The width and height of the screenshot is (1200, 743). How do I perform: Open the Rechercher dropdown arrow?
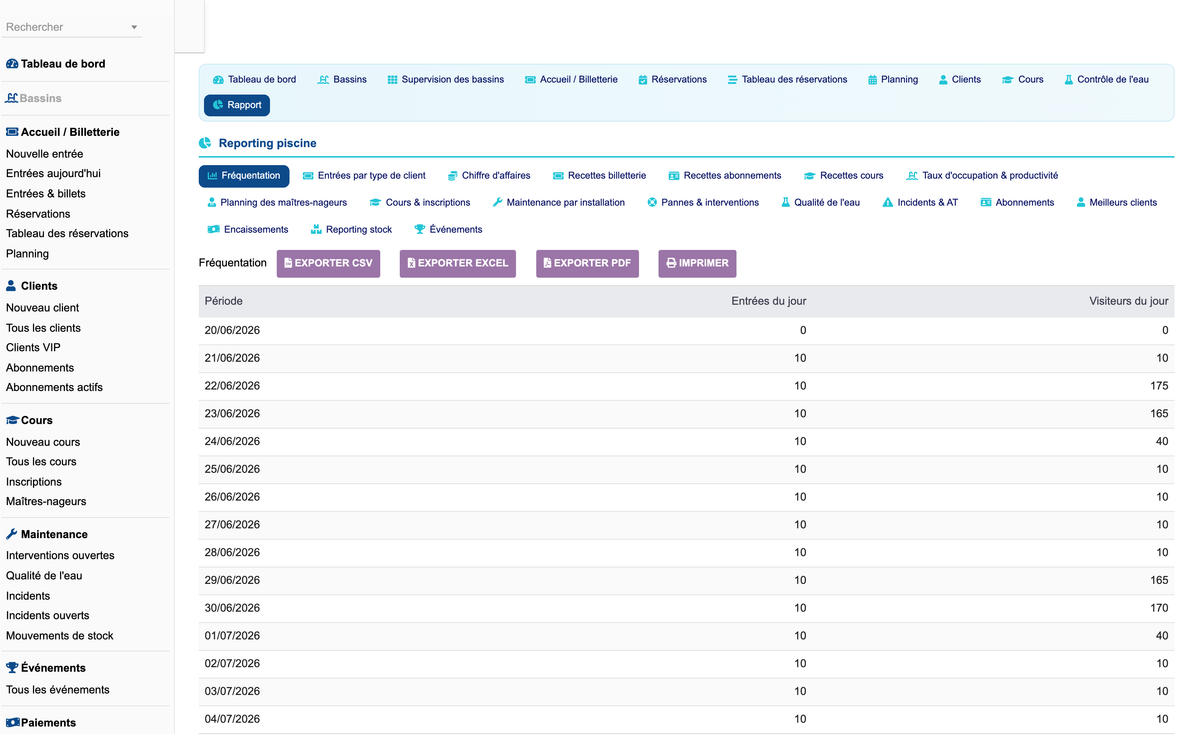tap(135, 28)
